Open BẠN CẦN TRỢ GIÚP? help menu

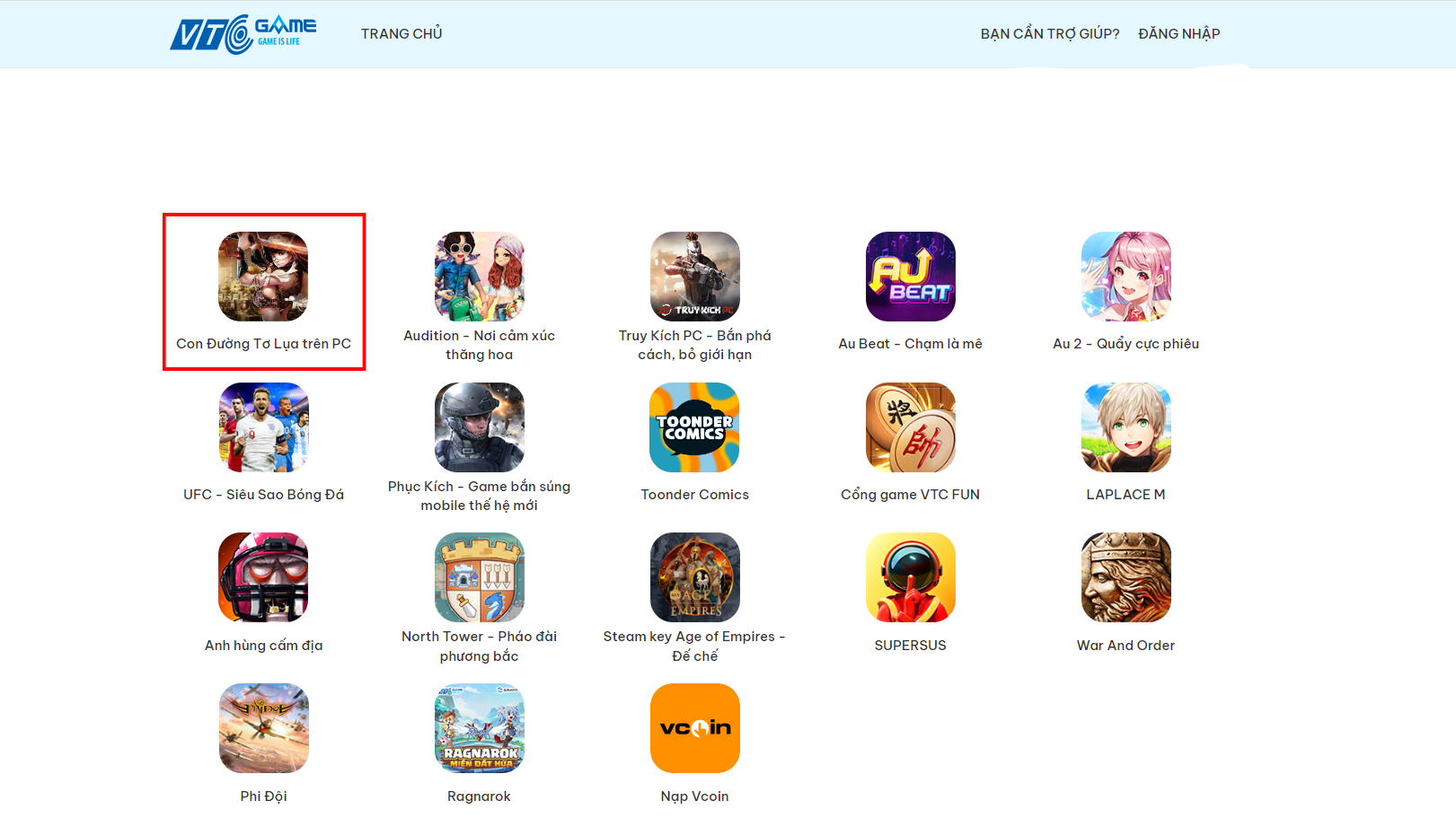pyautogui.click(x=1050, y=33)
